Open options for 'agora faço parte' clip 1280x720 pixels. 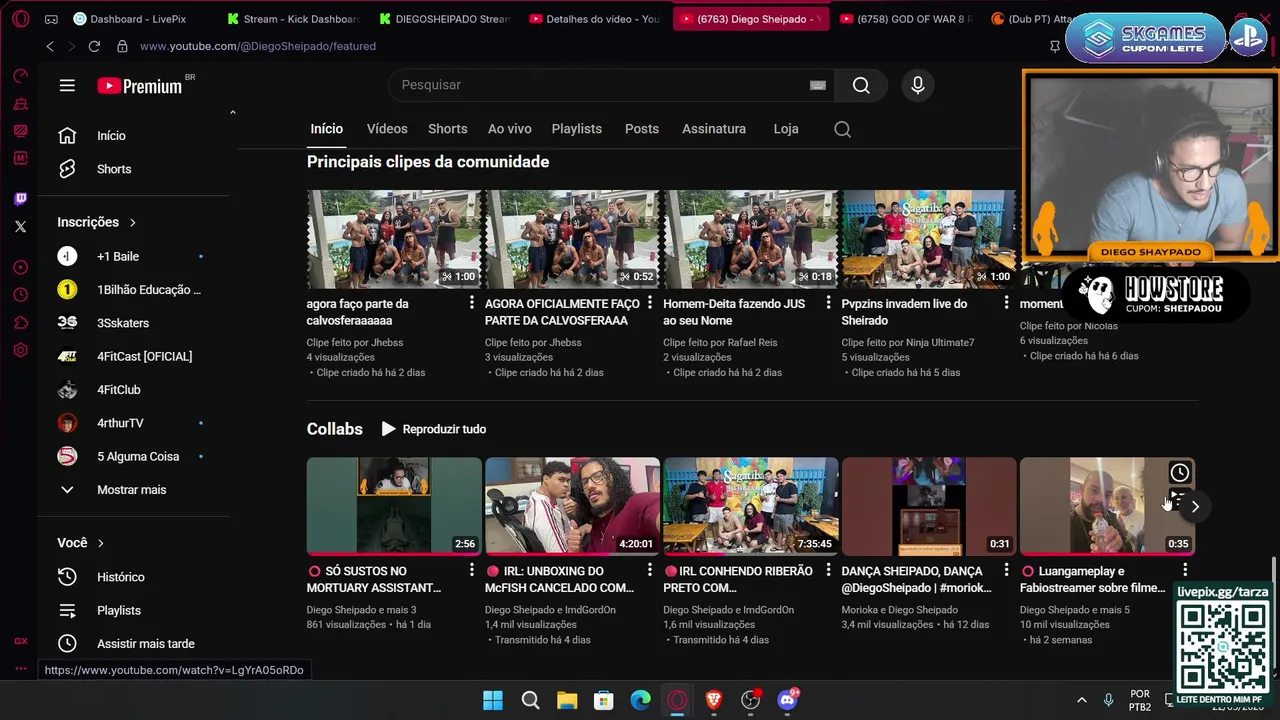tap(472, 303)
